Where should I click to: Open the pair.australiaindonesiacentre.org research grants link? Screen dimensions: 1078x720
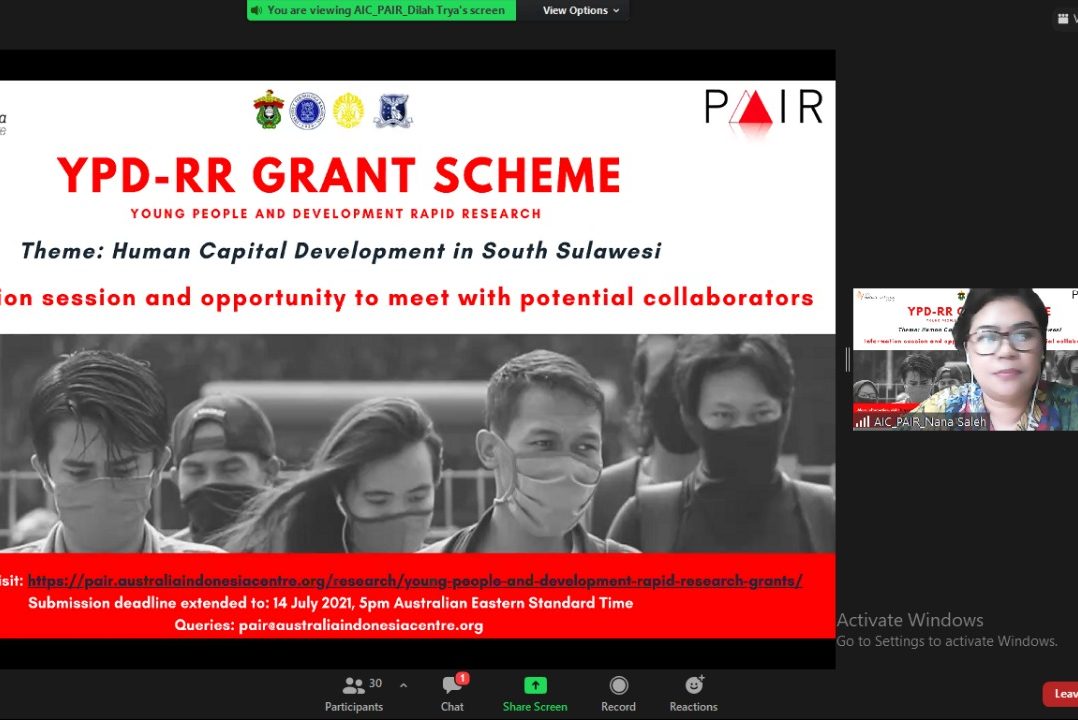(x=414, y=581)
